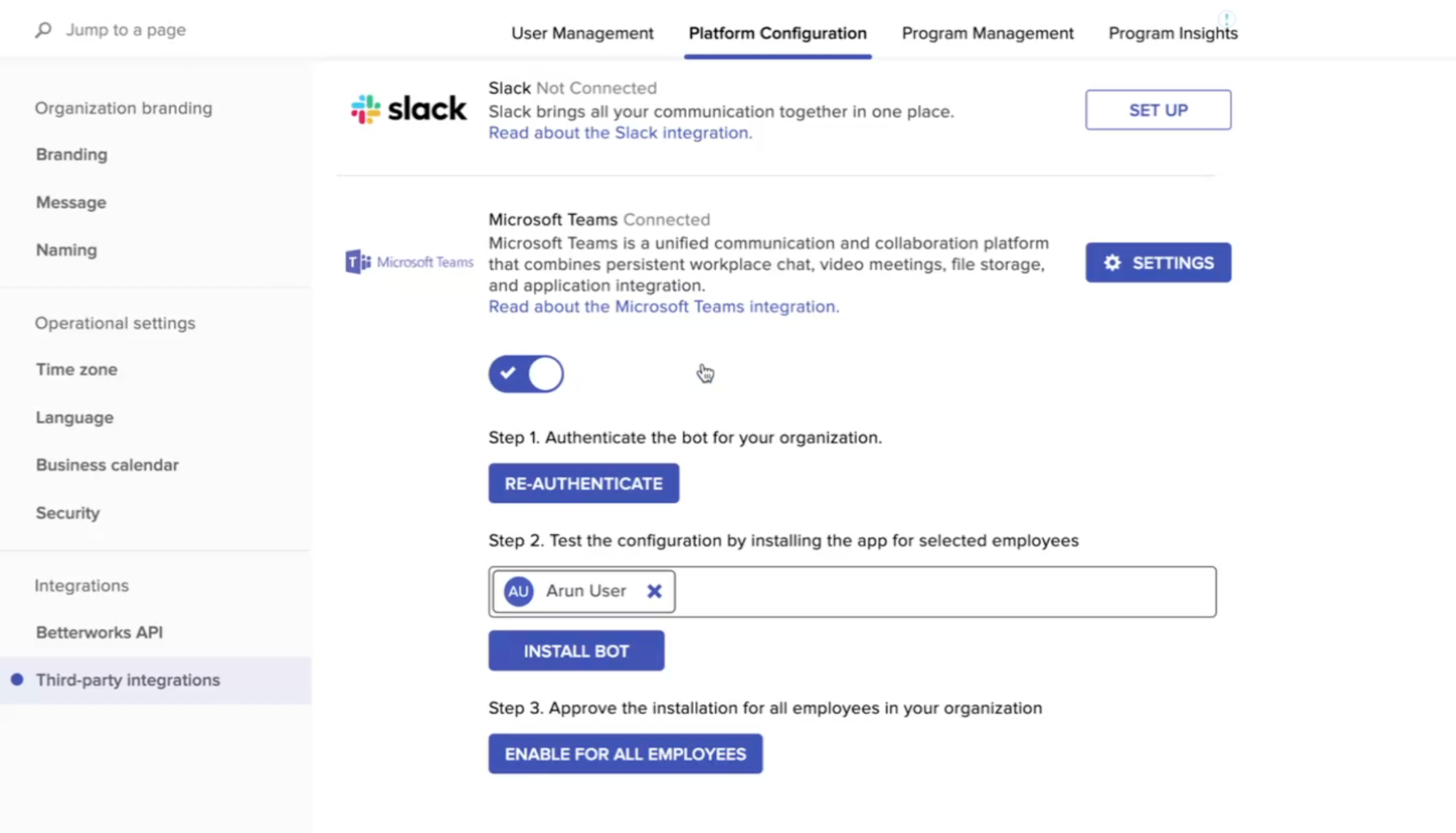Click the RE-AUTHENTICATE button
Screen dimensions: 1456x833
point(583,482)
